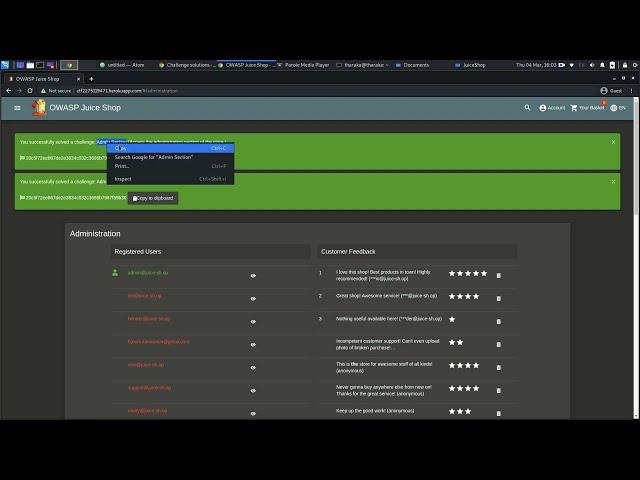Delete the "Keep up the good work!" feedback
This screenshot has height=480, width=640.
pyautogui.click(x=498, y=413)
